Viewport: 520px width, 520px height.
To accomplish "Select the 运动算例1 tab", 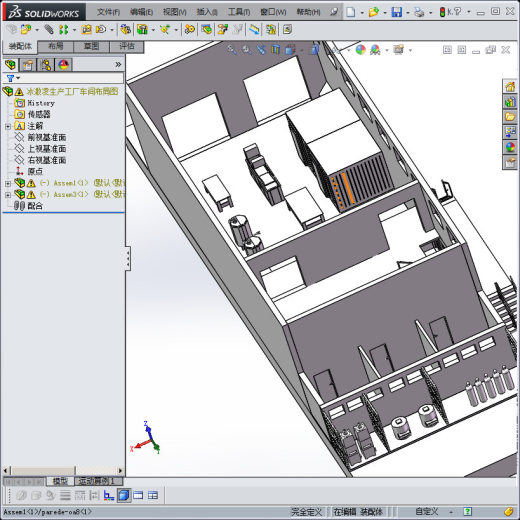I will tap(97, 481).
